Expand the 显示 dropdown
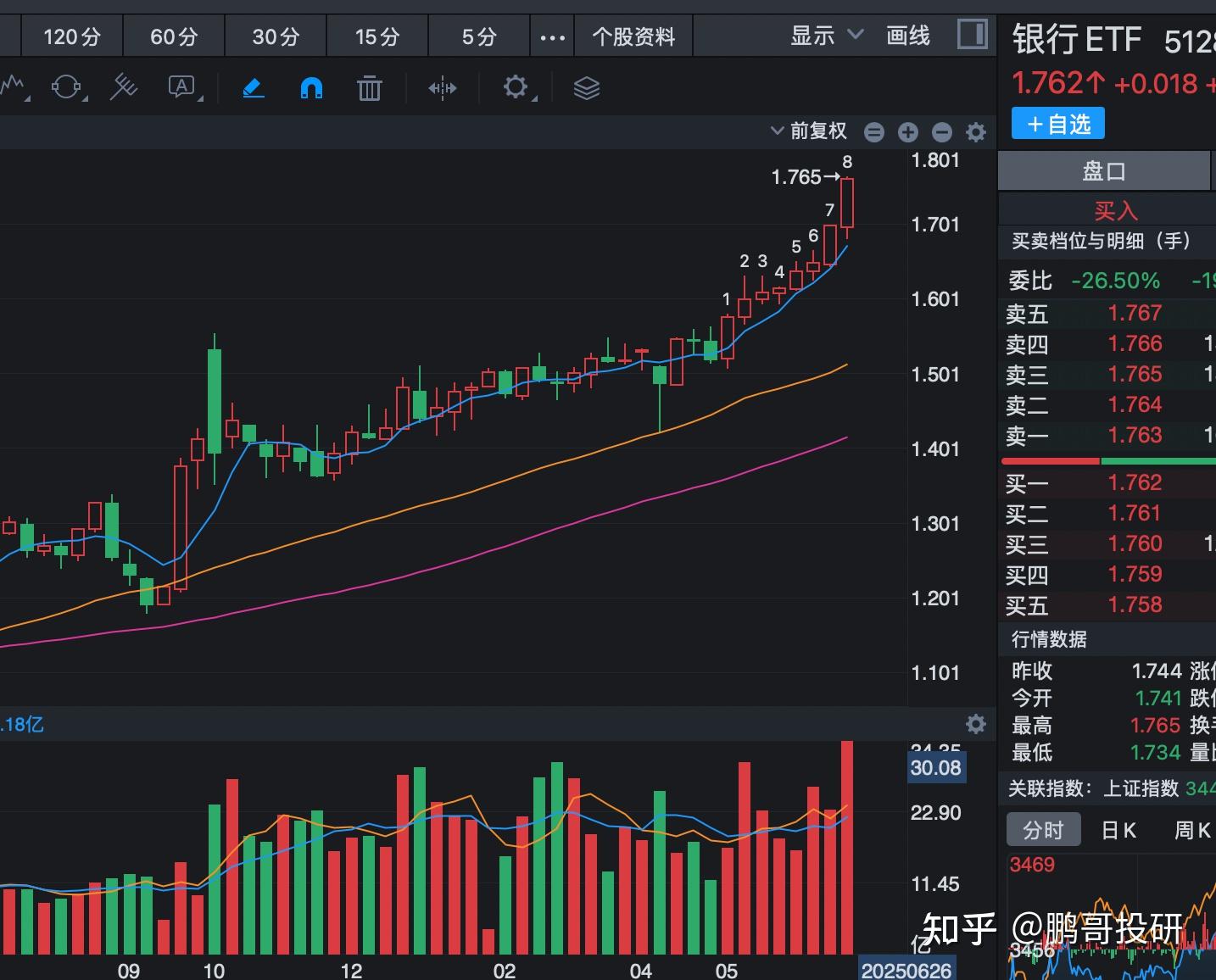Image resolution: width=1216 pixels, height=980 pixels. tap(826, 36)
